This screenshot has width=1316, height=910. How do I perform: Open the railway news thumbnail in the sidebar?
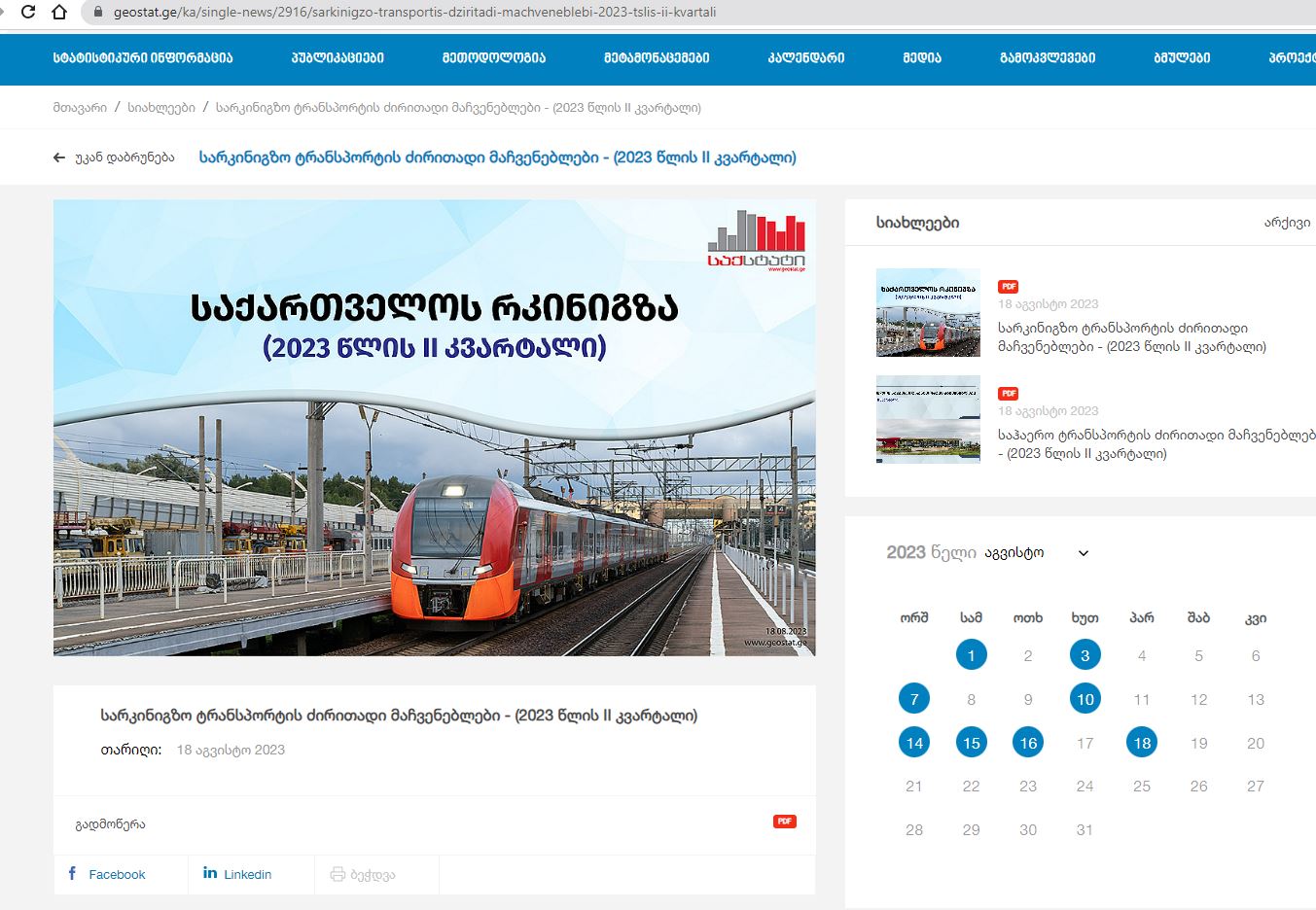tap(928, 312)
